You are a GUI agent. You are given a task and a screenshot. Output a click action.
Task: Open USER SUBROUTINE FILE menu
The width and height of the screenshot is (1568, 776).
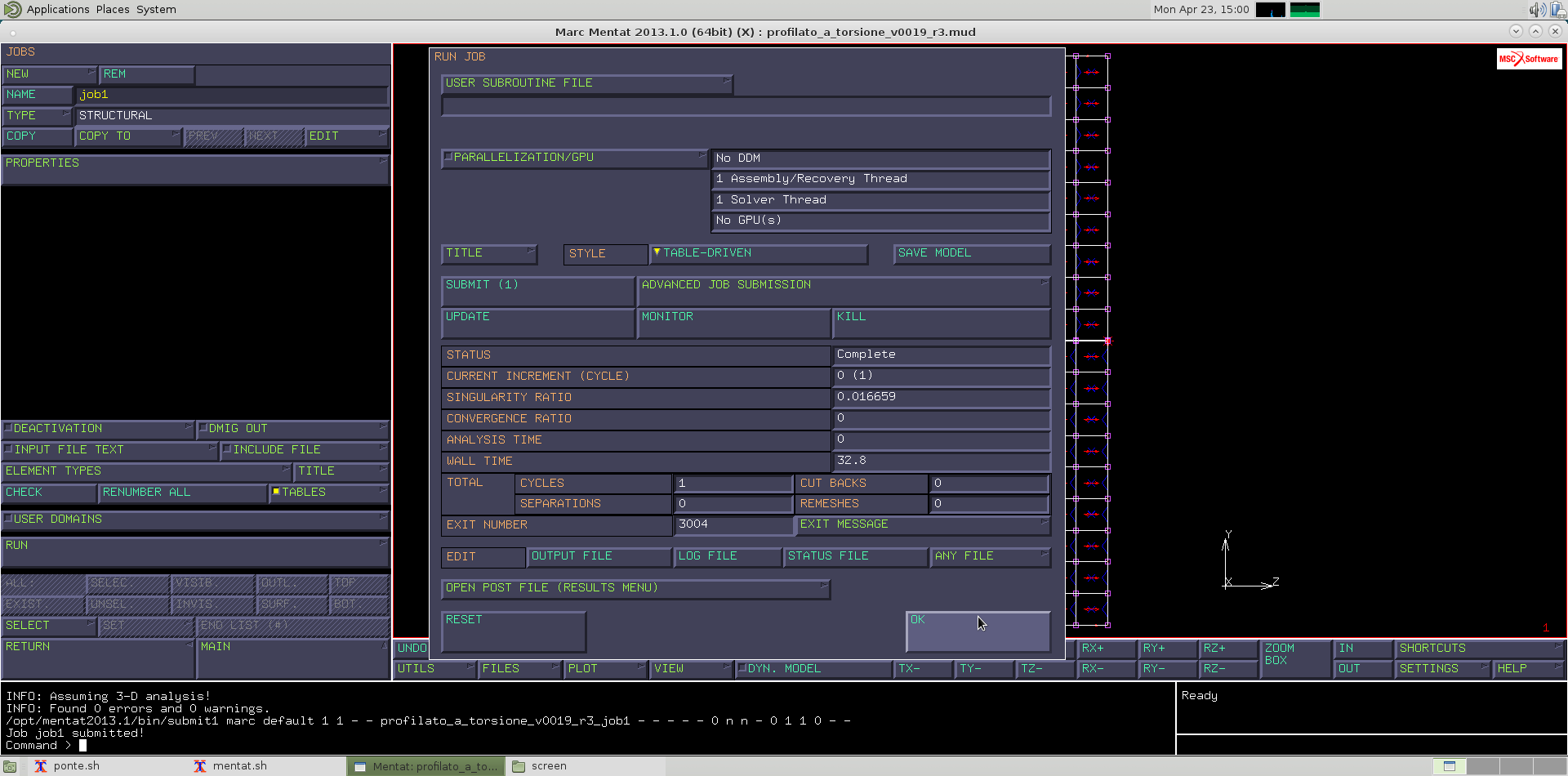click(x=587, y=83)
